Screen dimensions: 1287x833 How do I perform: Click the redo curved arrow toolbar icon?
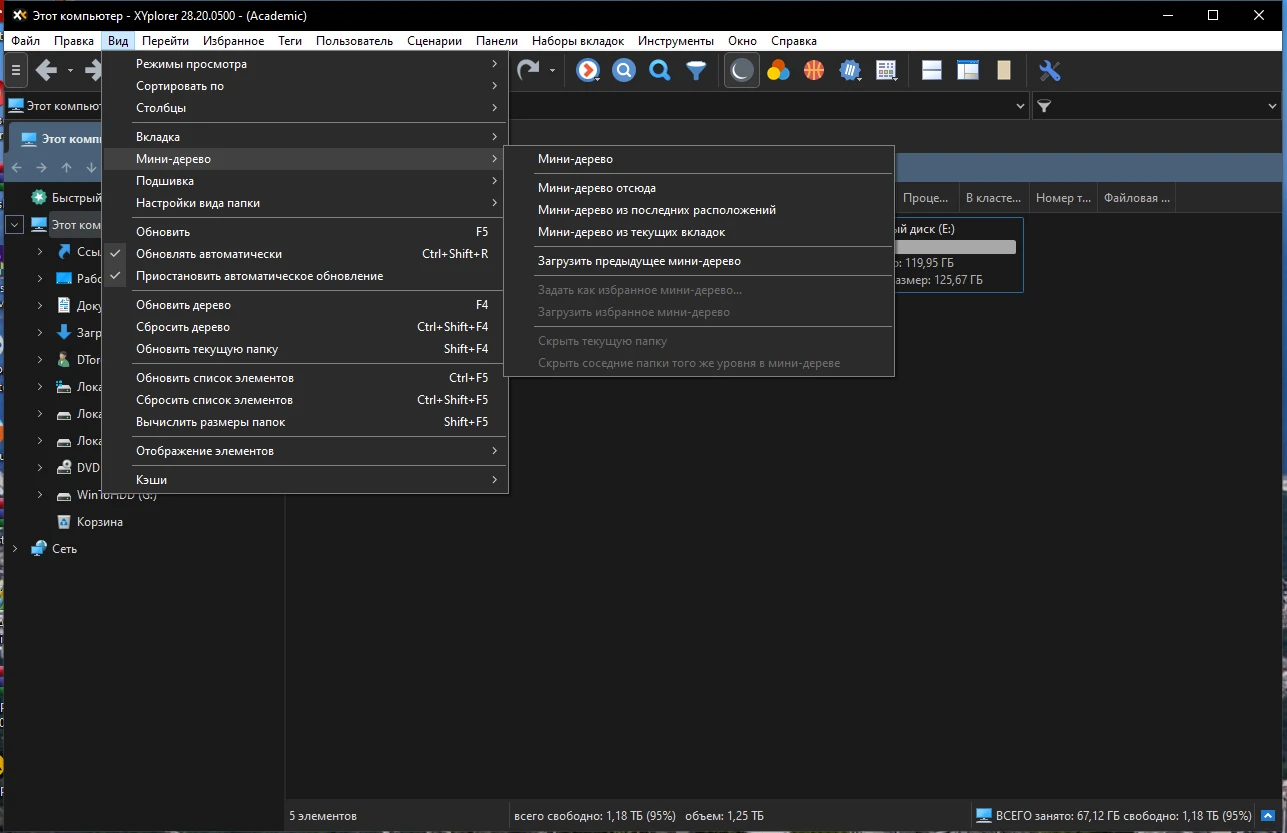pyautogui.click(x=528, y=70)
